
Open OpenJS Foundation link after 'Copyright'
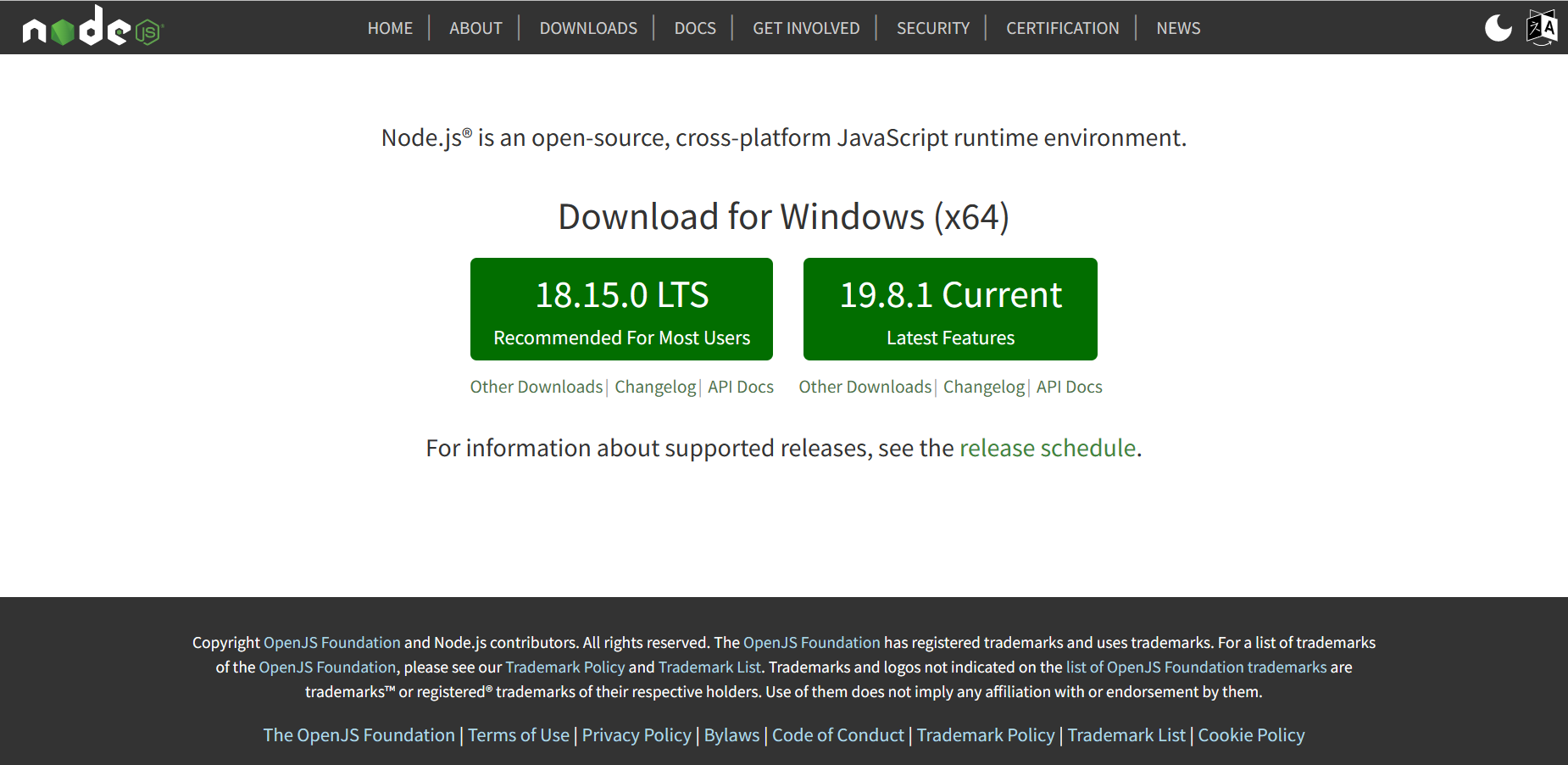point(332,643)
